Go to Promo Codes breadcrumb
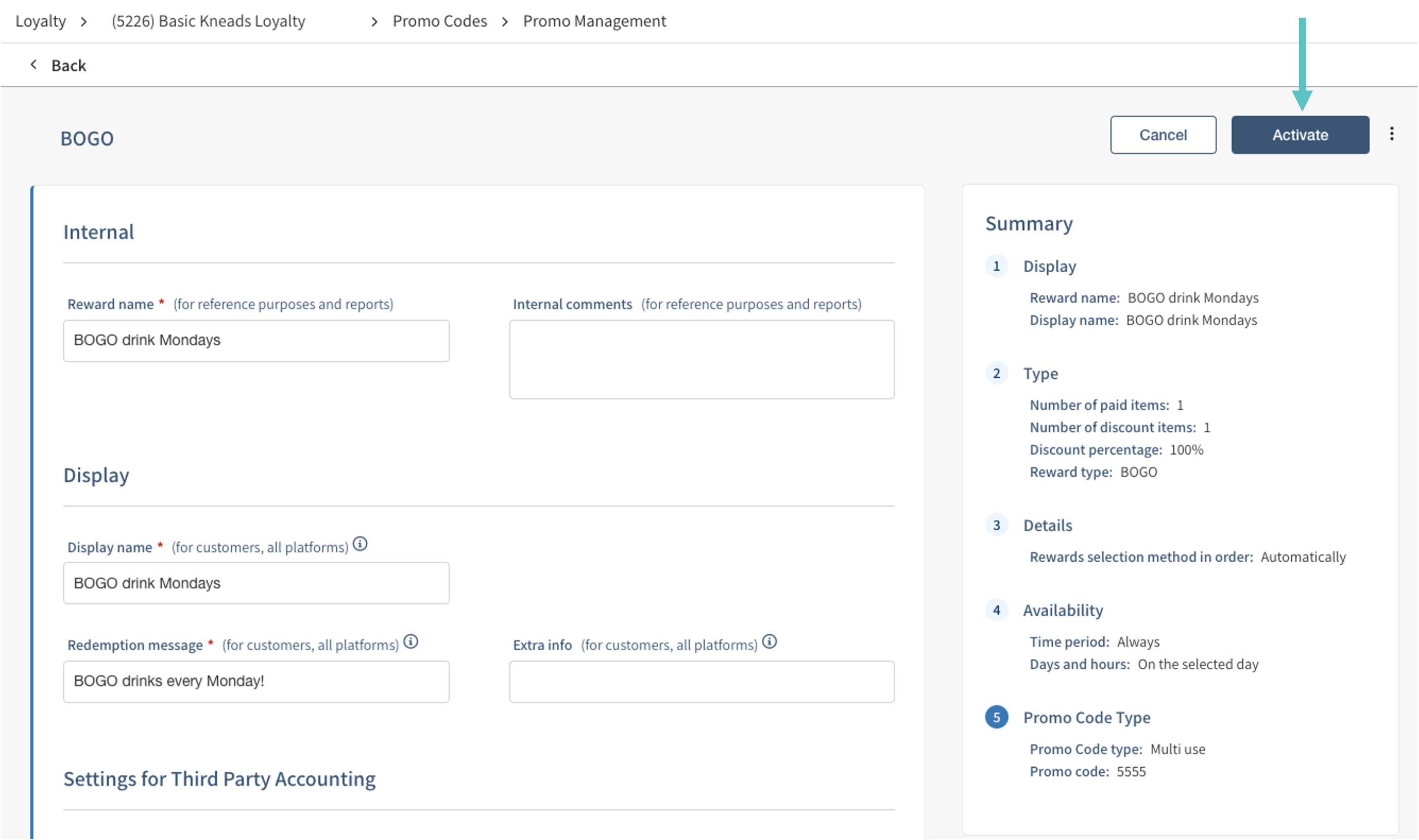Screen dimensions: 1419x840 point(440,22)
